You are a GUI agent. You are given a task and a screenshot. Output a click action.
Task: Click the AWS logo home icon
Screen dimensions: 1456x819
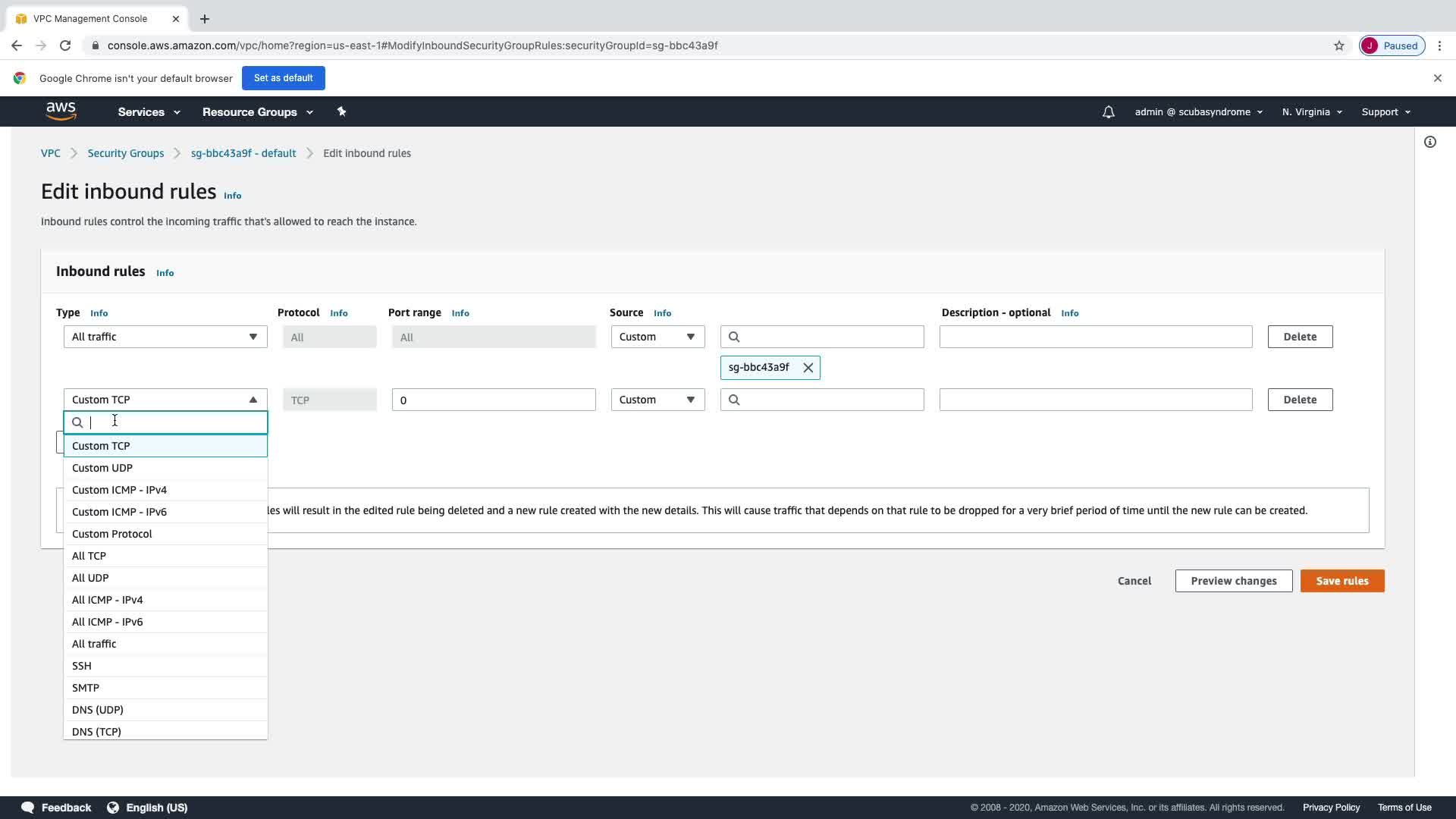(x=61, y=111)
